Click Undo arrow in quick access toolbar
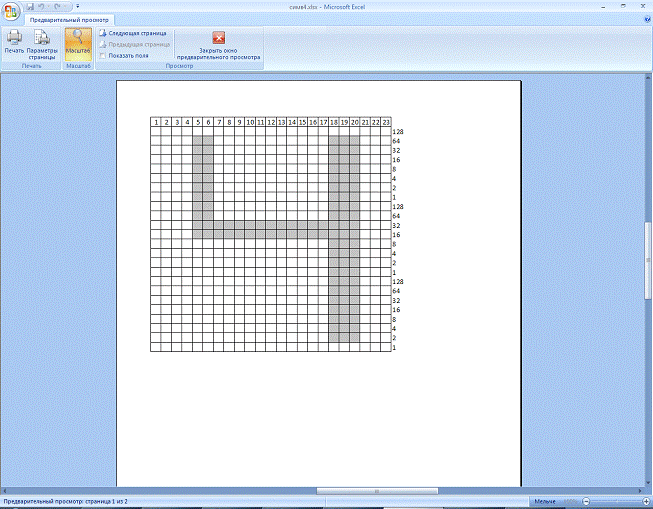Viewport: 653px width, 509px height. pos(43,6)
